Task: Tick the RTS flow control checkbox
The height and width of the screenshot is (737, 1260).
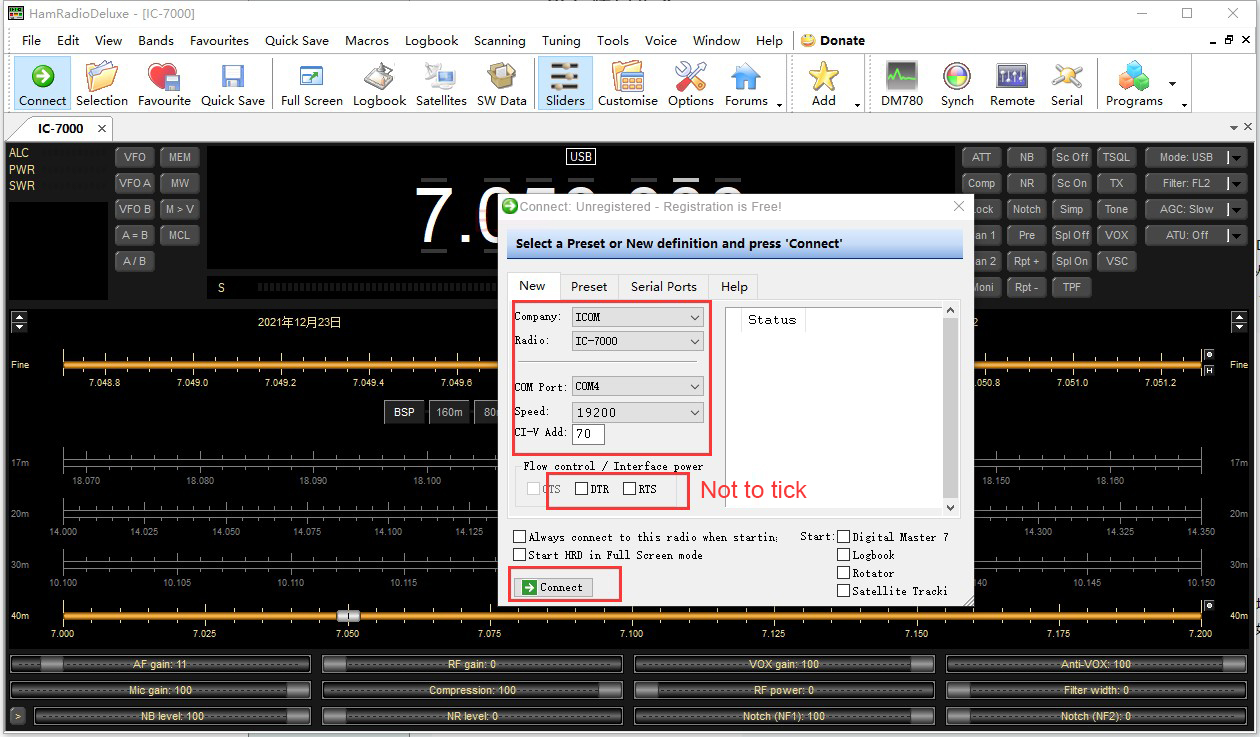Action: [x=629, y=489]
